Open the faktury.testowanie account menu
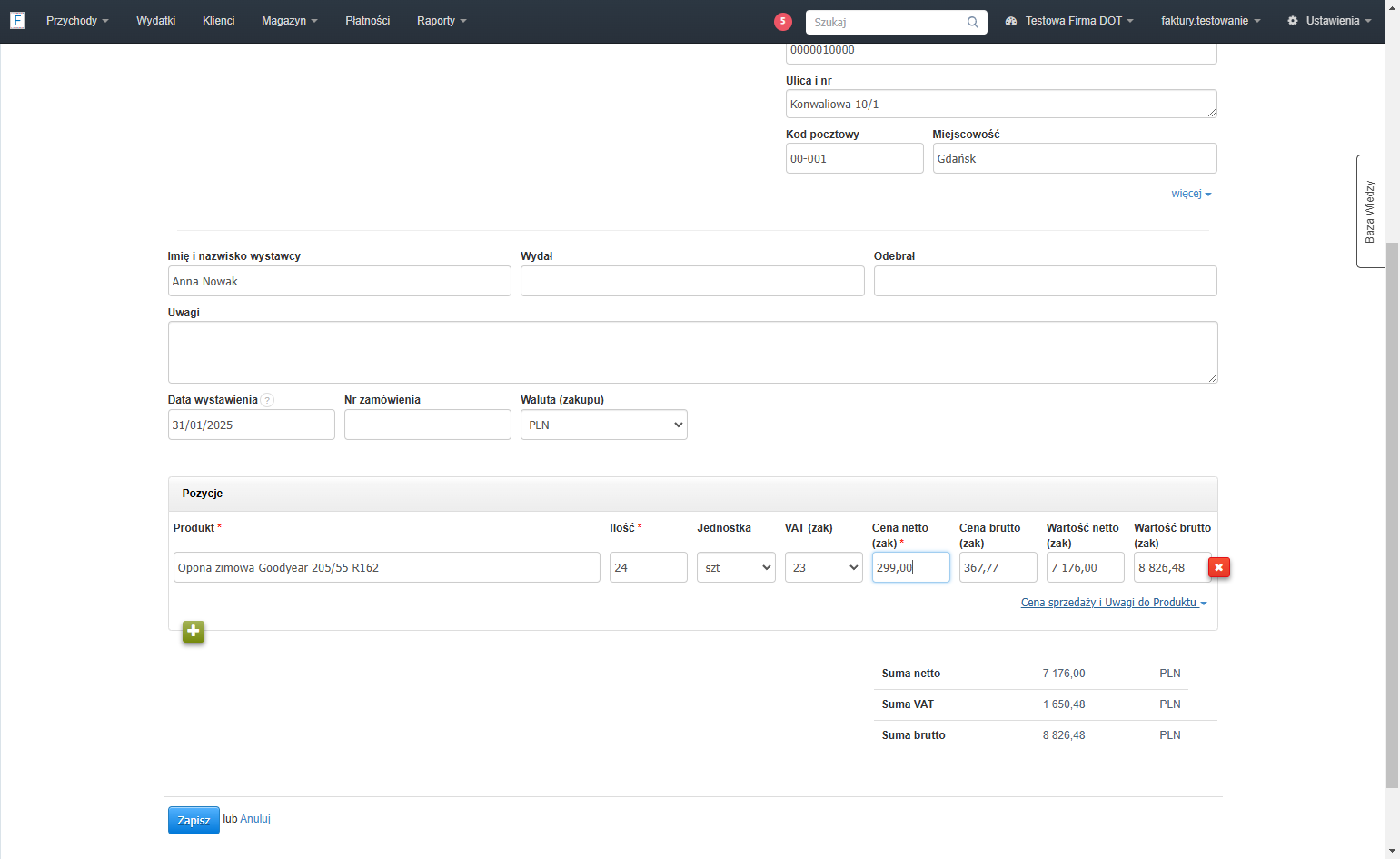Viewport: 1400px width, 859px height. point(1210,21)
